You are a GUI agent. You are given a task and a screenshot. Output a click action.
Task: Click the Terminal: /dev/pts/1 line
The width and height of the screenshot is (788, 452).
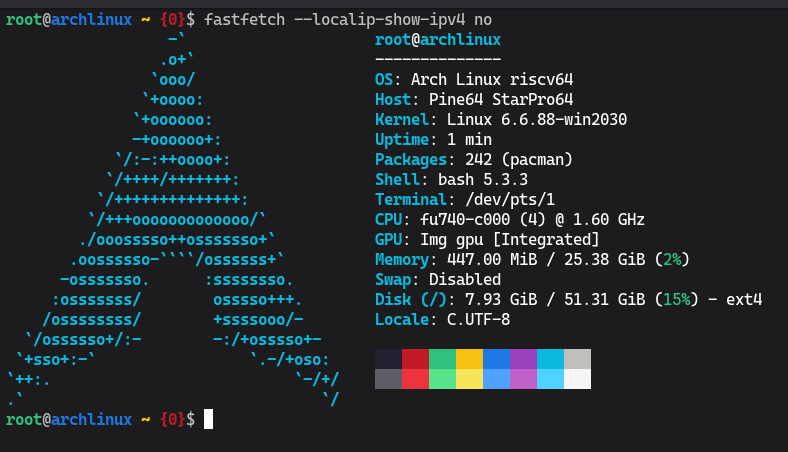coord(465,200)
